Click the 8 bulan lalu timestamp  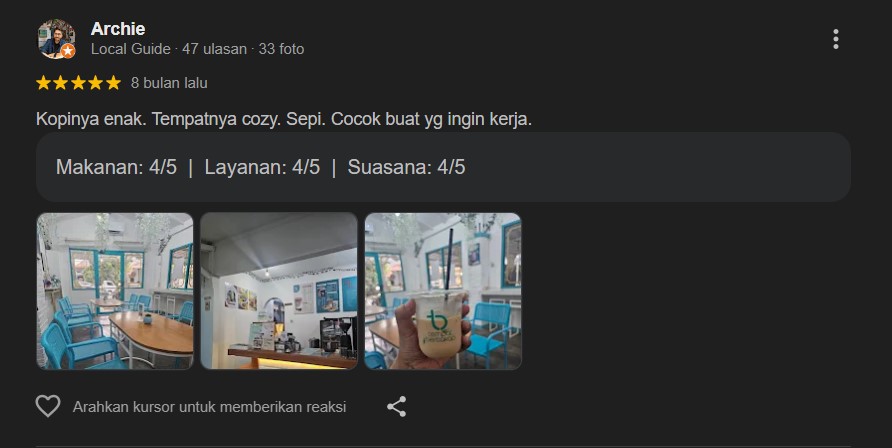click(x=169, y=83)
